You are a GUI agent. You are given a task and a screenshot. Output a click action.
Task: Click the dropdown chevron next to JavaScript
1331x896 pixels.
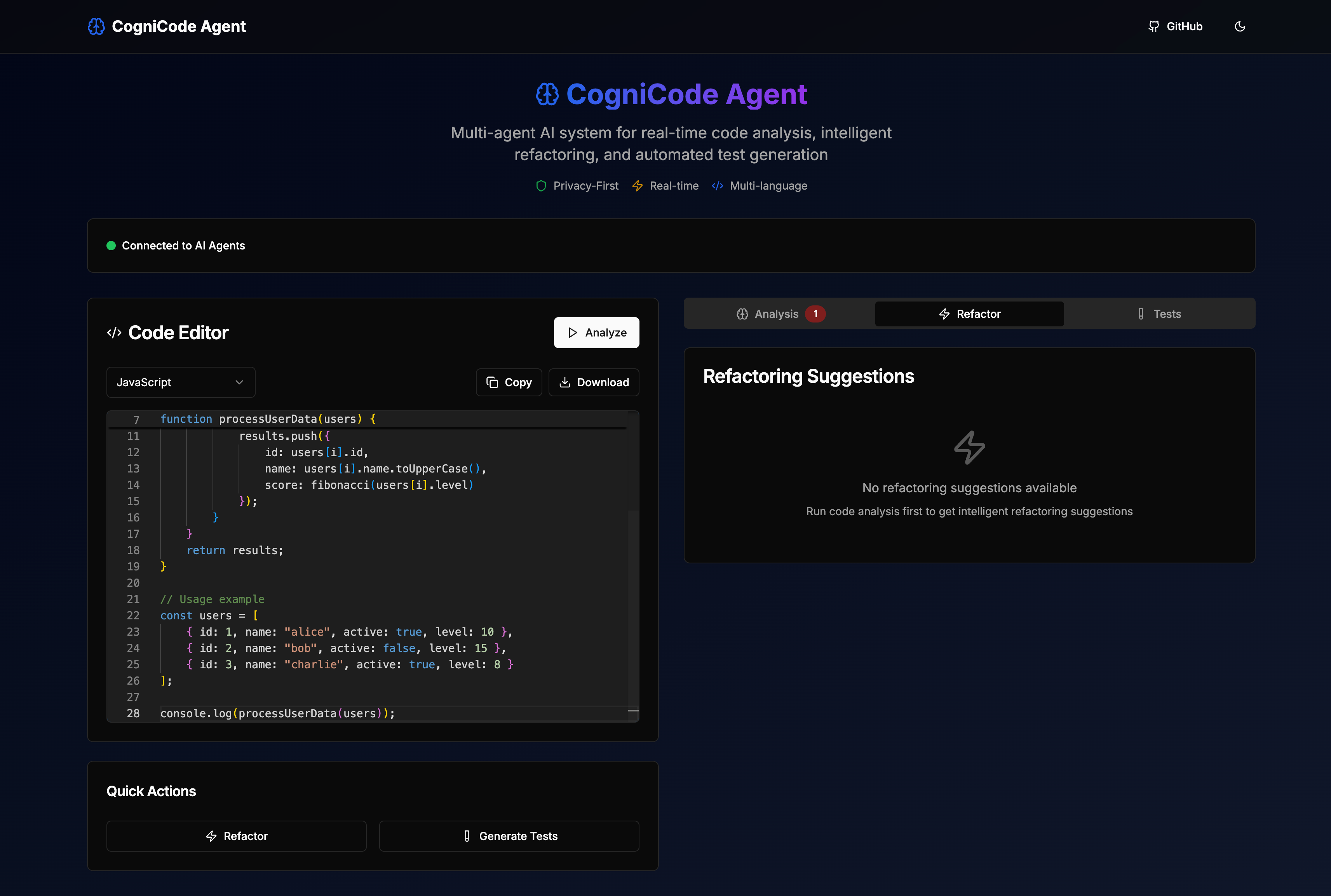[x=239, y=382]
